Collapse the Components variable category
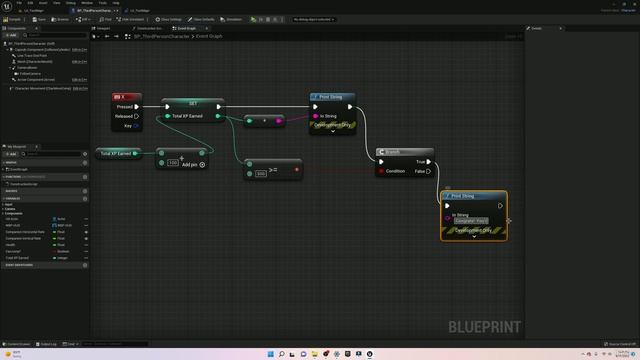Image resolution: width=640 pixels, height=360 pixels. (3, 213)
